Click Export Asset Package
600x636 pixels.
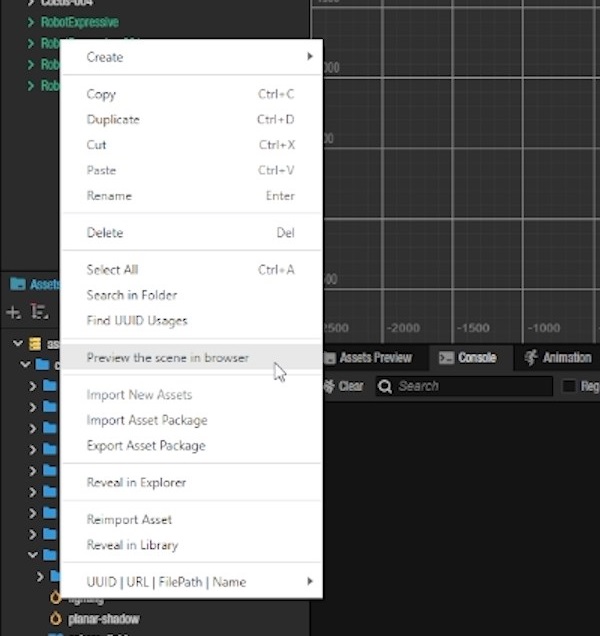(146, 446)
